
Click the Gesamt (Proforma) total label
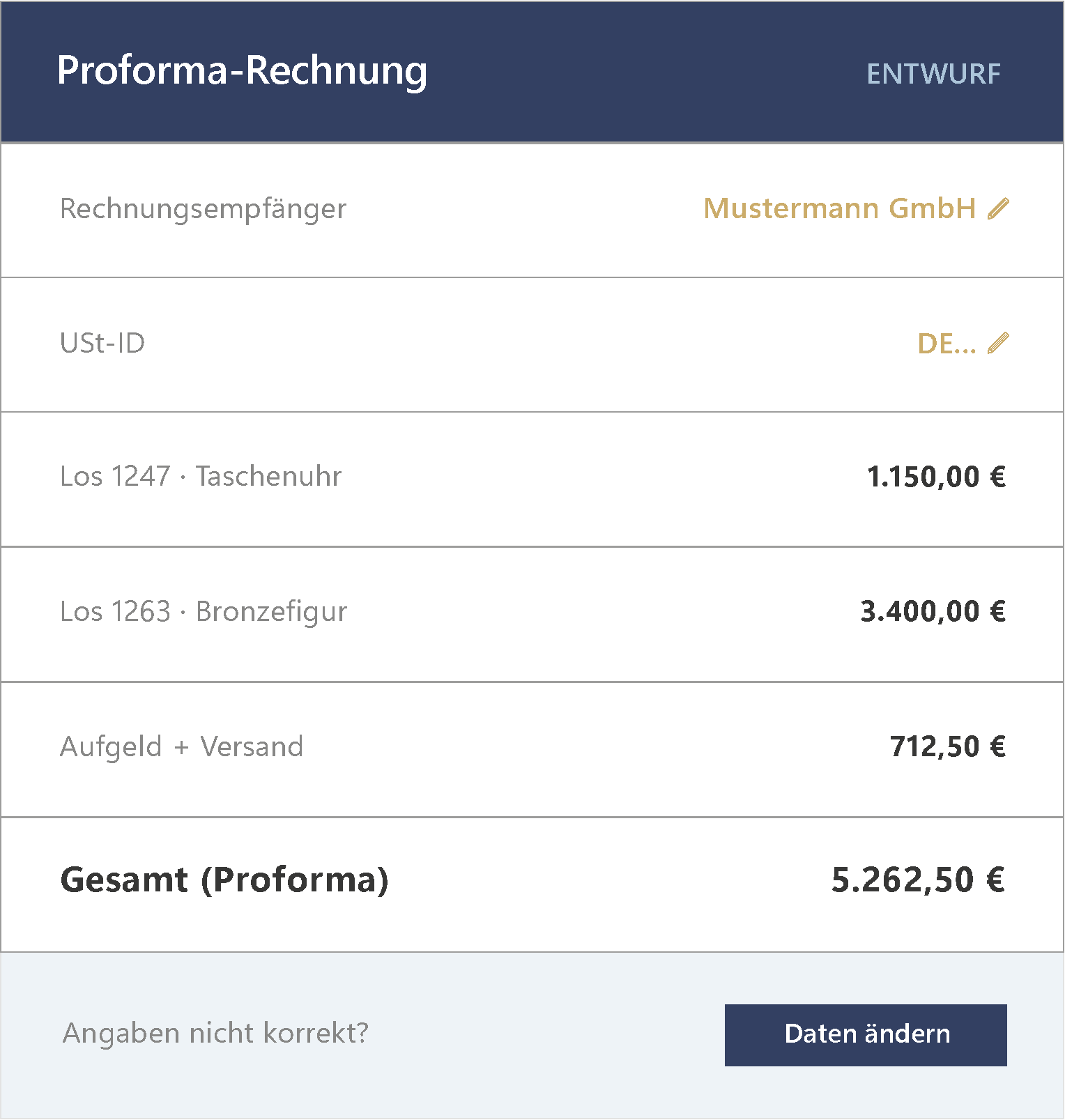pos(224,880)
